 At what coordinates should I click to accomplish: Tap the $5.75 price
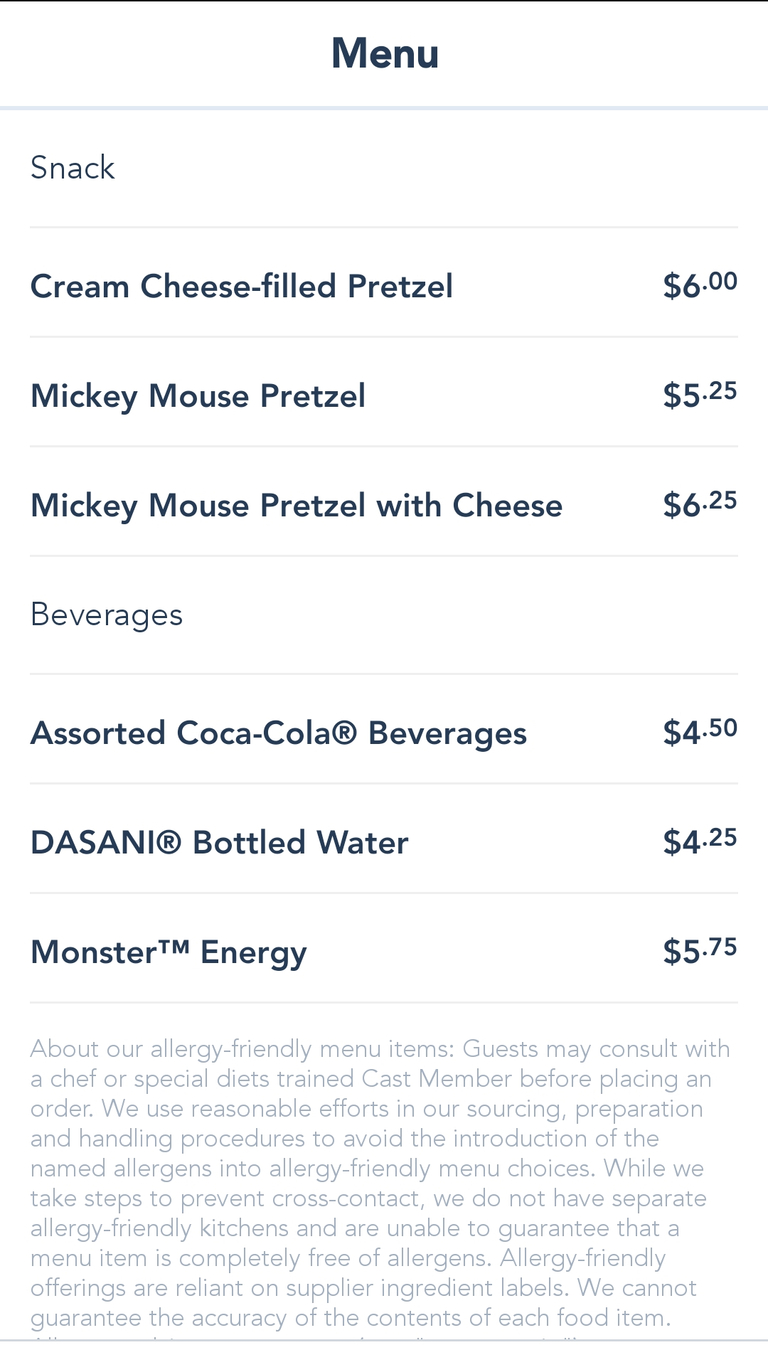coord(700,950)
